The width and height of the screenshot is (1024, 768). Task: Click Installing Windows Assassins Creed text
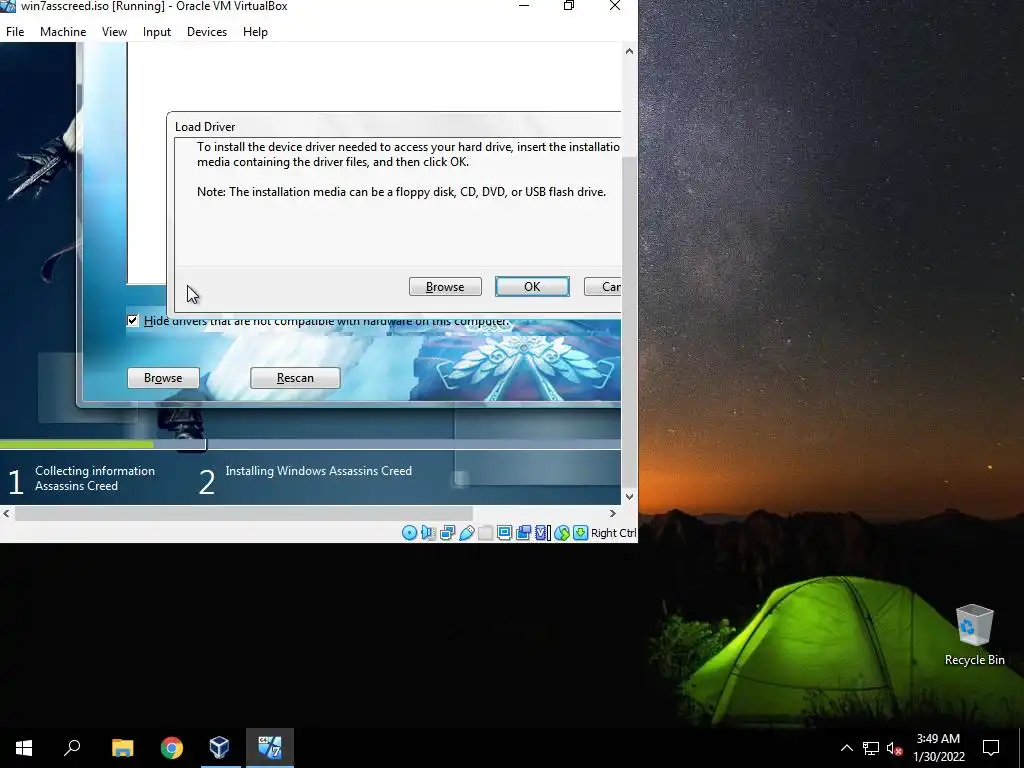click(319, 471)
